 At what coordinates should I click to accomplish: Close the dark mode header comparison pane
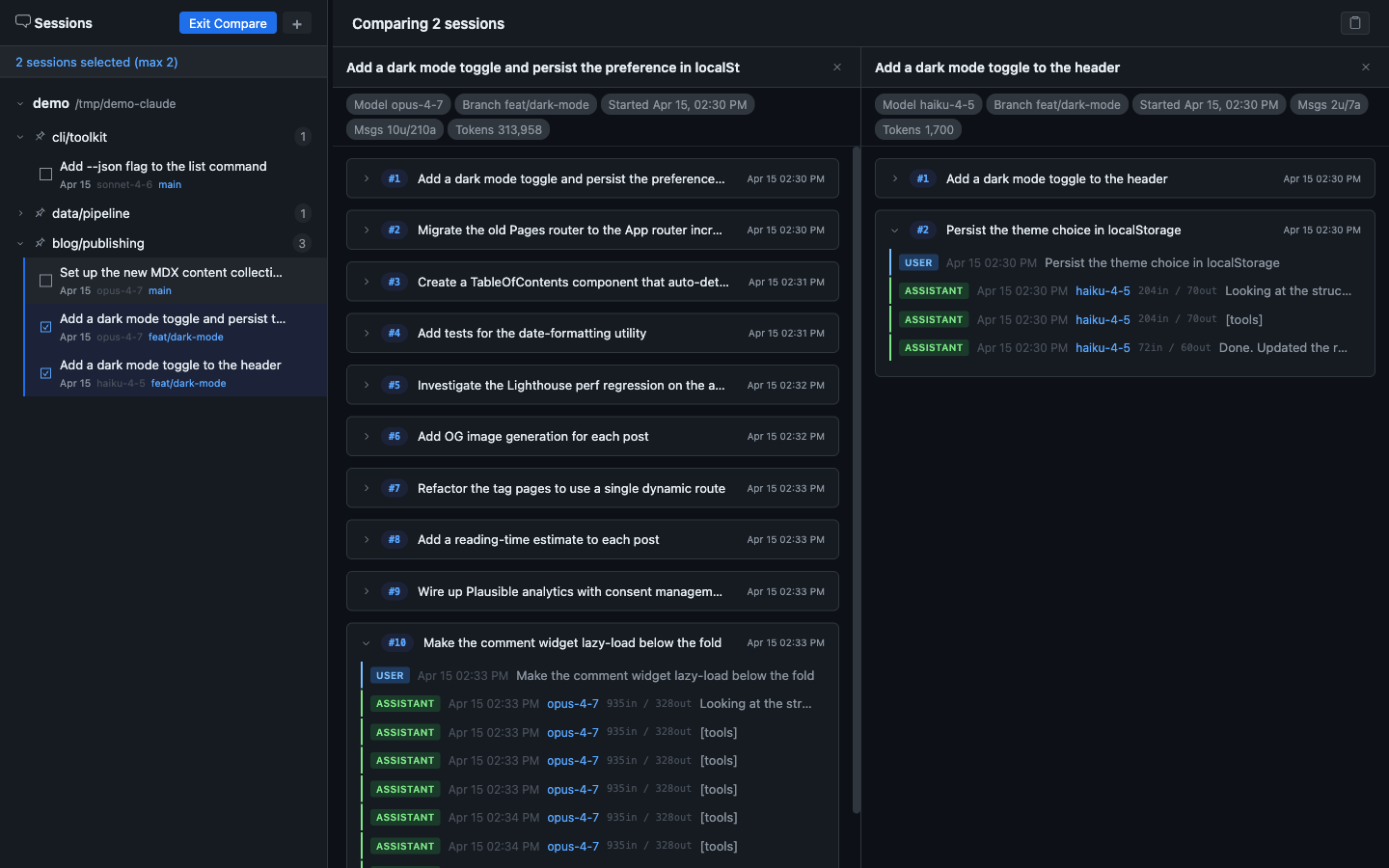click(1366, 68)
